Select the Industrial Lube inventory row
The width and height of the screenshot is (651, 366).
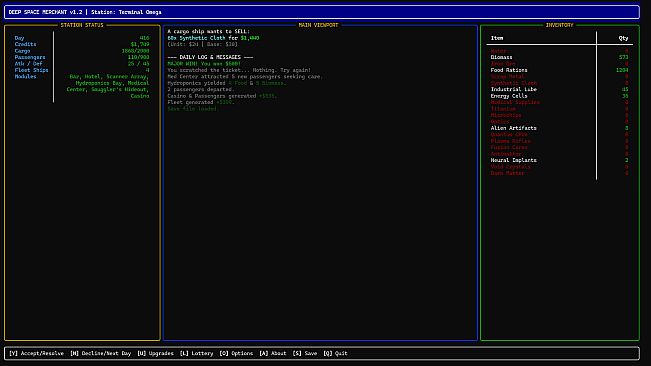pos(559,89)
